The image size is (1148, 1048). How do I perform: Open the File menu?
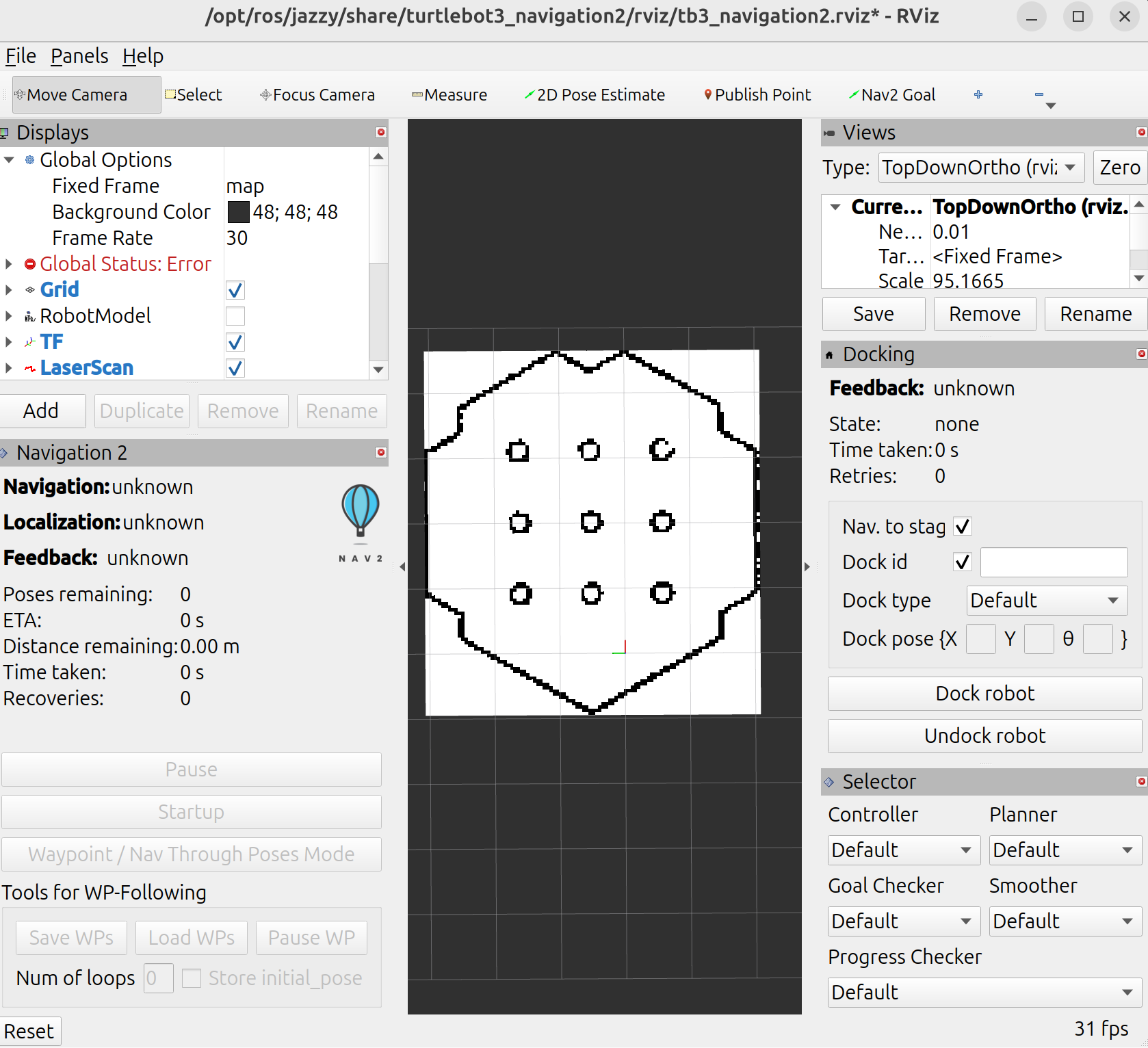[21, 56]
